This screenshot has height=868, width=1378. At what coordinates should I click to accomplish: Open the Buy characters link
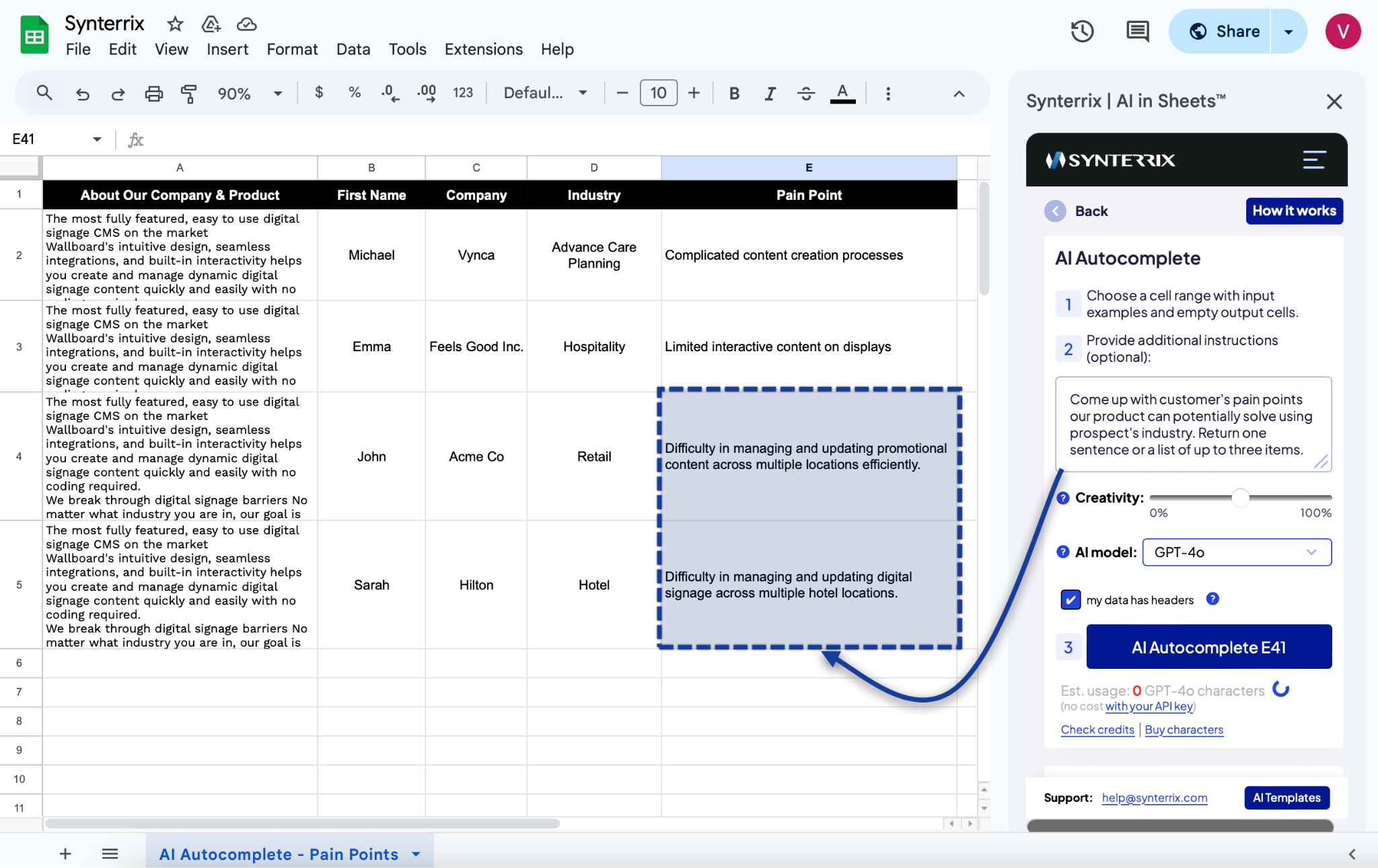point(1184,729)
